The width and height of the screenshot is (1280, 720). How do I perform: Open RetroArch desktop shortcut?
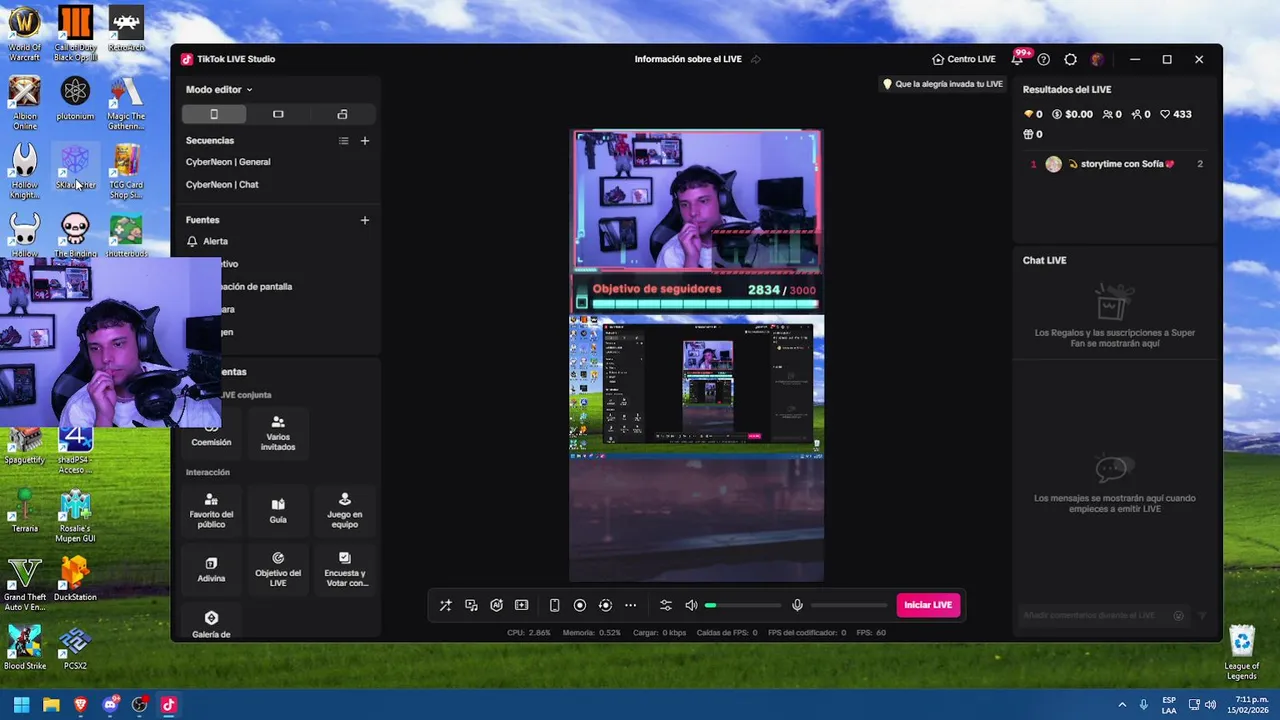(x=126, y=28)
